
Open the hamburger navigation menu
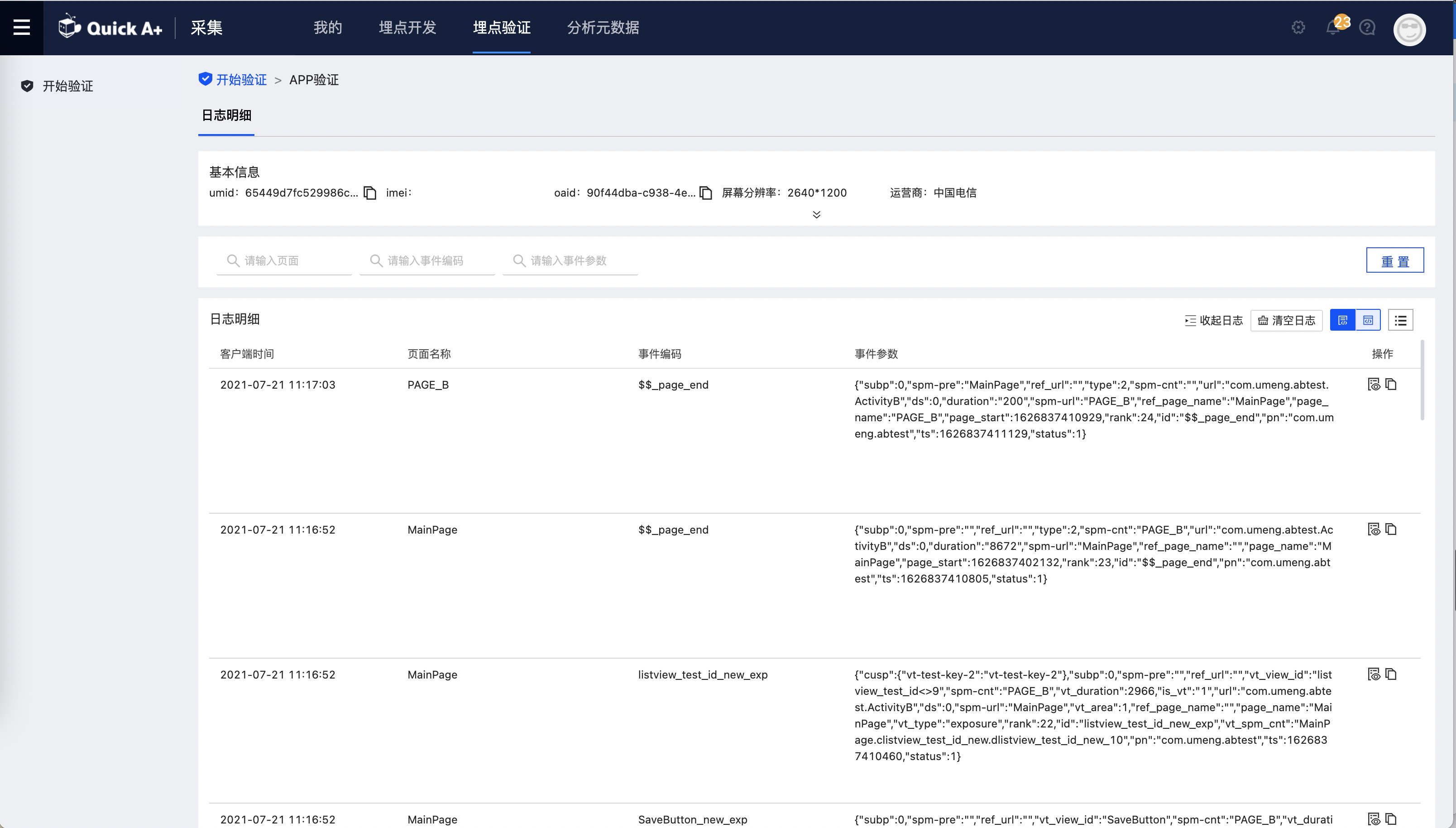pos(22,27)
